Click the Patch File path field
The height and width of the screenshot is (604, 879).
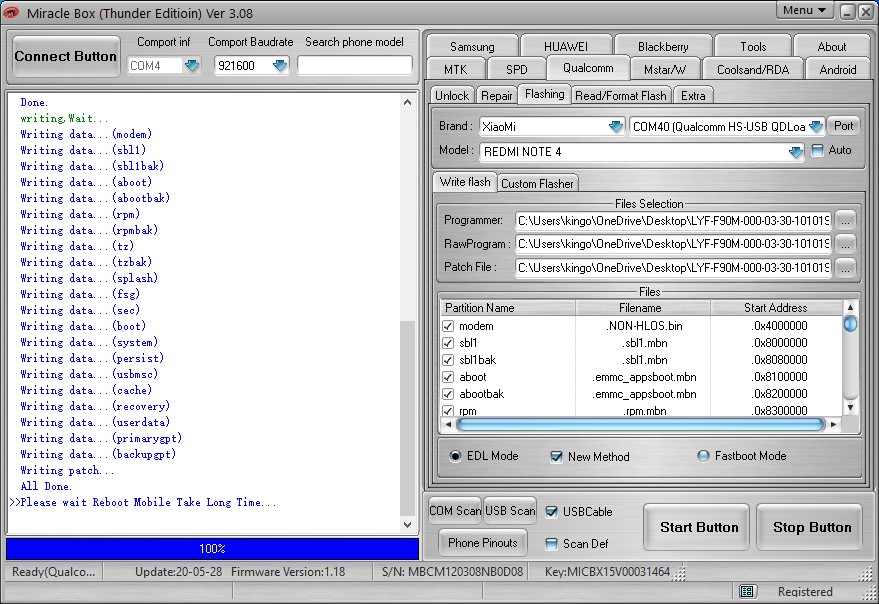[673, 268]
